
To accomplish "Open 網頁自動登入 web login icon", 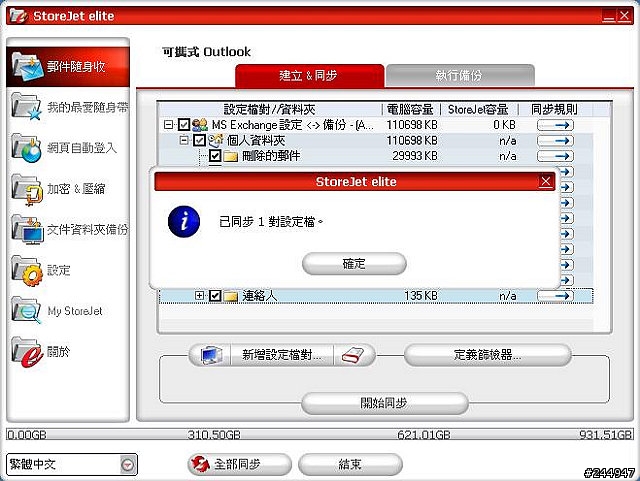I will [26, 147].
